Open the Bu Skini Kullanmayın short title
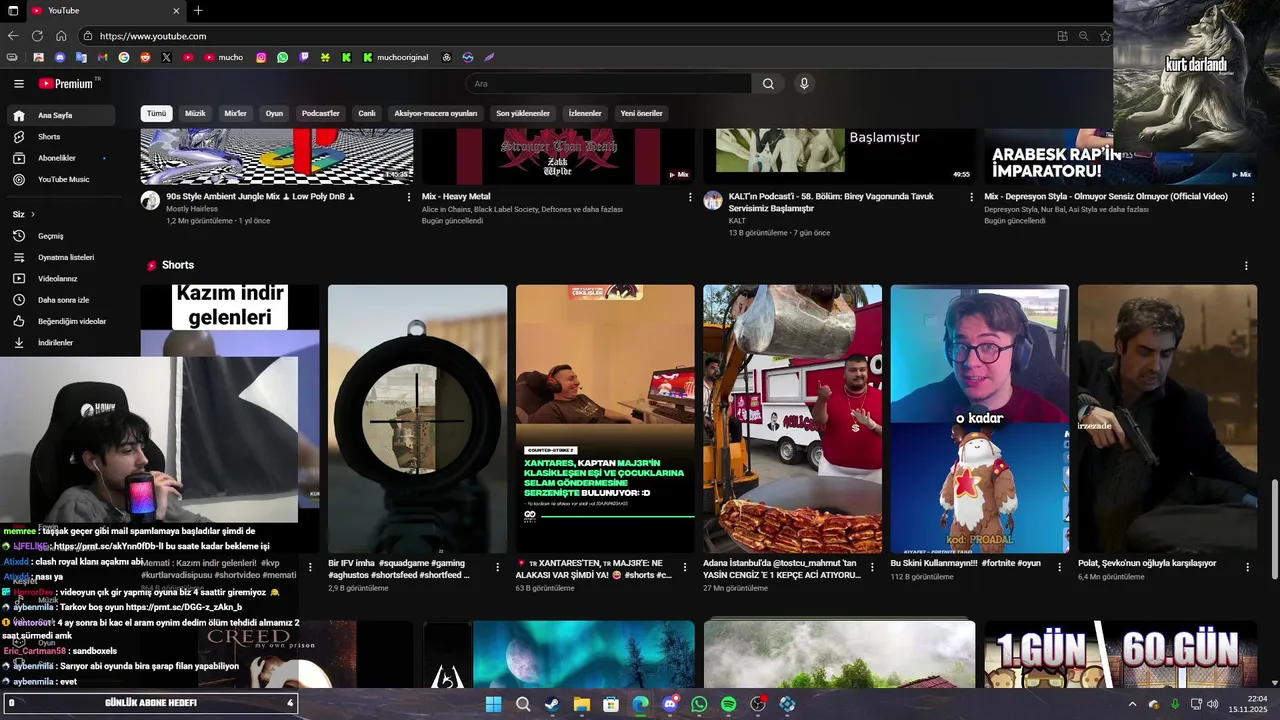1280x720 pixels. (965, 564)
